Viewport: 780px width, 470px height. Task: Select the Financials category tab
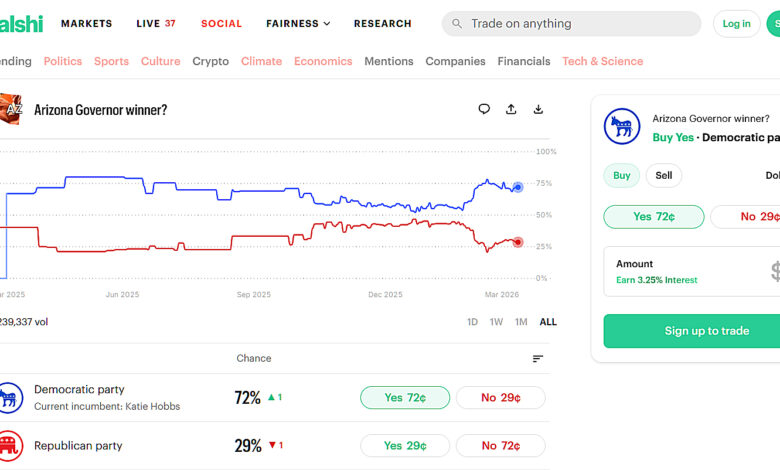click(x=524, y=61)
